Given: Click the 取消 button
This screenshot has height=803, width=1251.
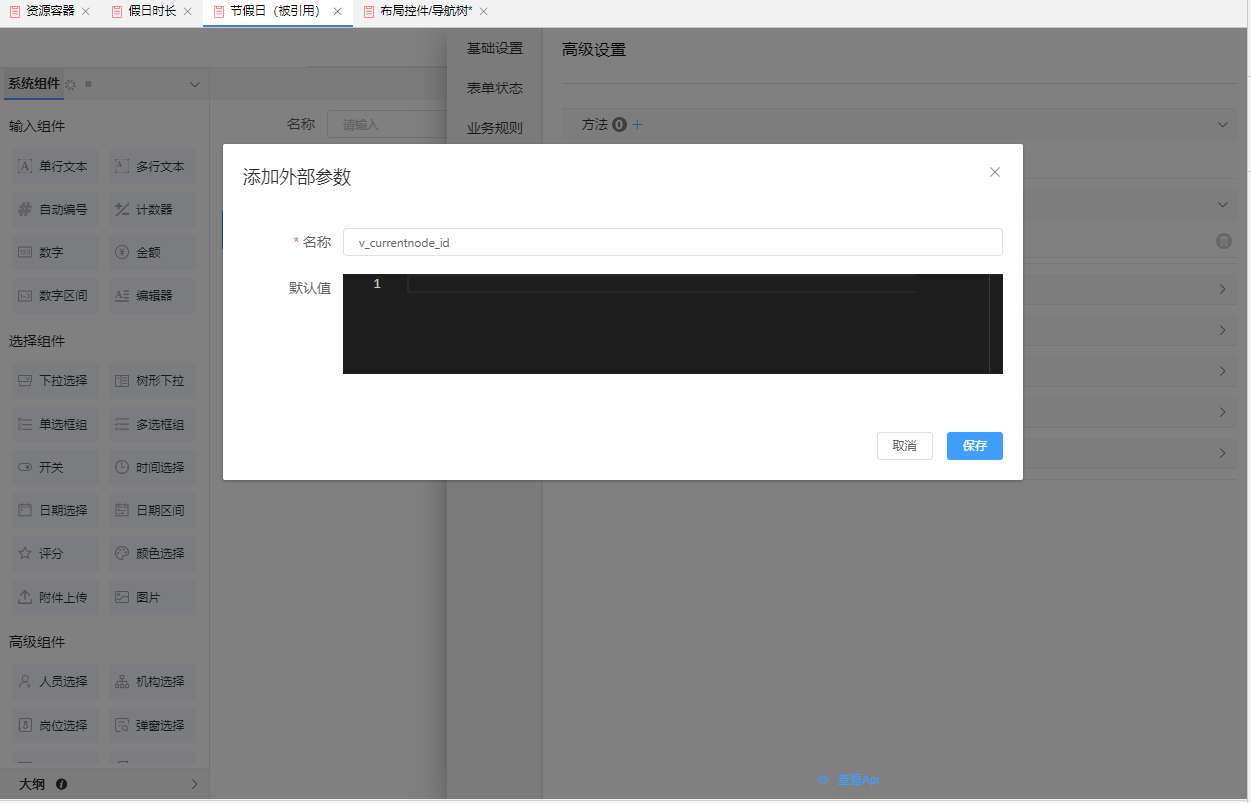Looking at the screenshot, I should [x=904, y=446].
